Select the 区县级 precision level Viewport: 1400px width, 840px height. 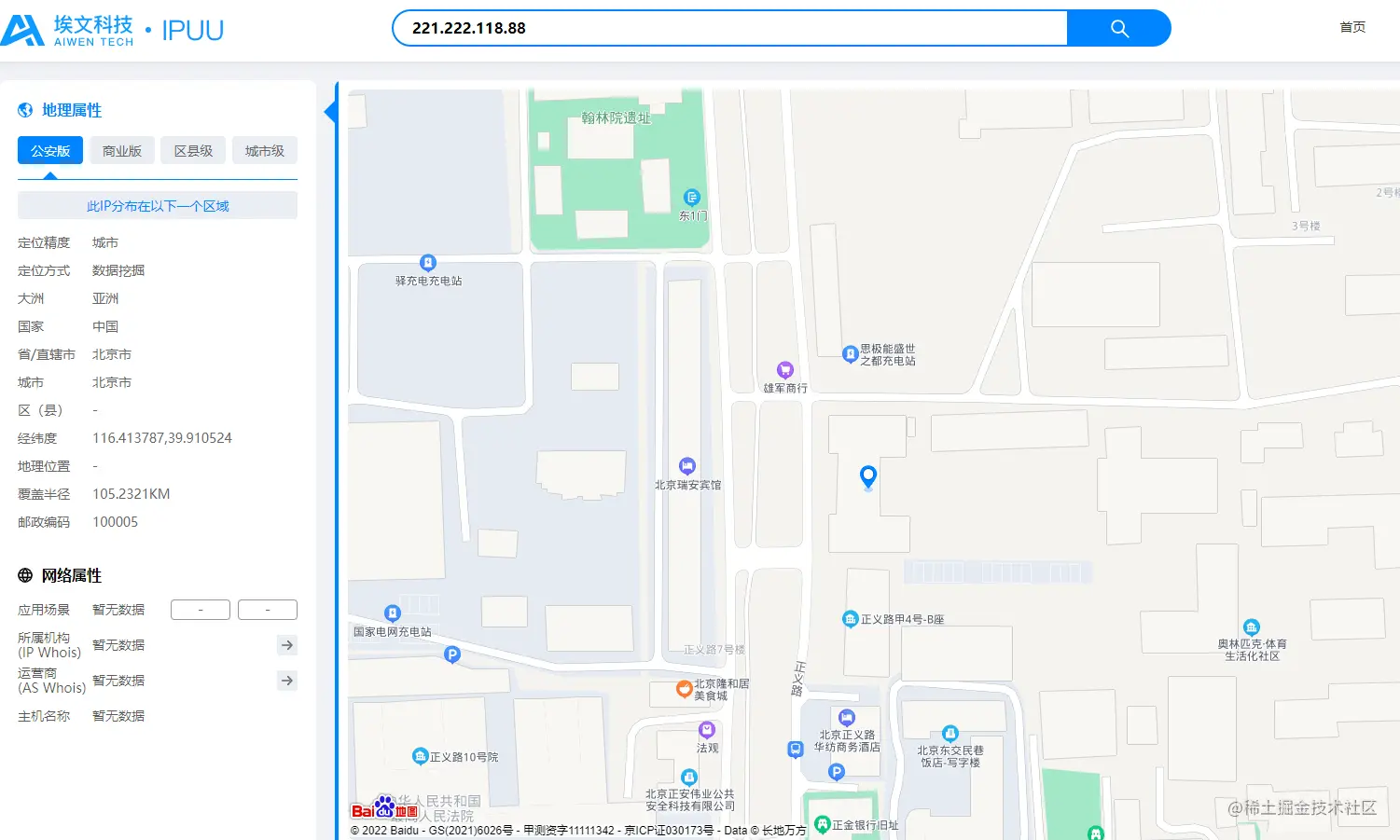click(193, 150)
